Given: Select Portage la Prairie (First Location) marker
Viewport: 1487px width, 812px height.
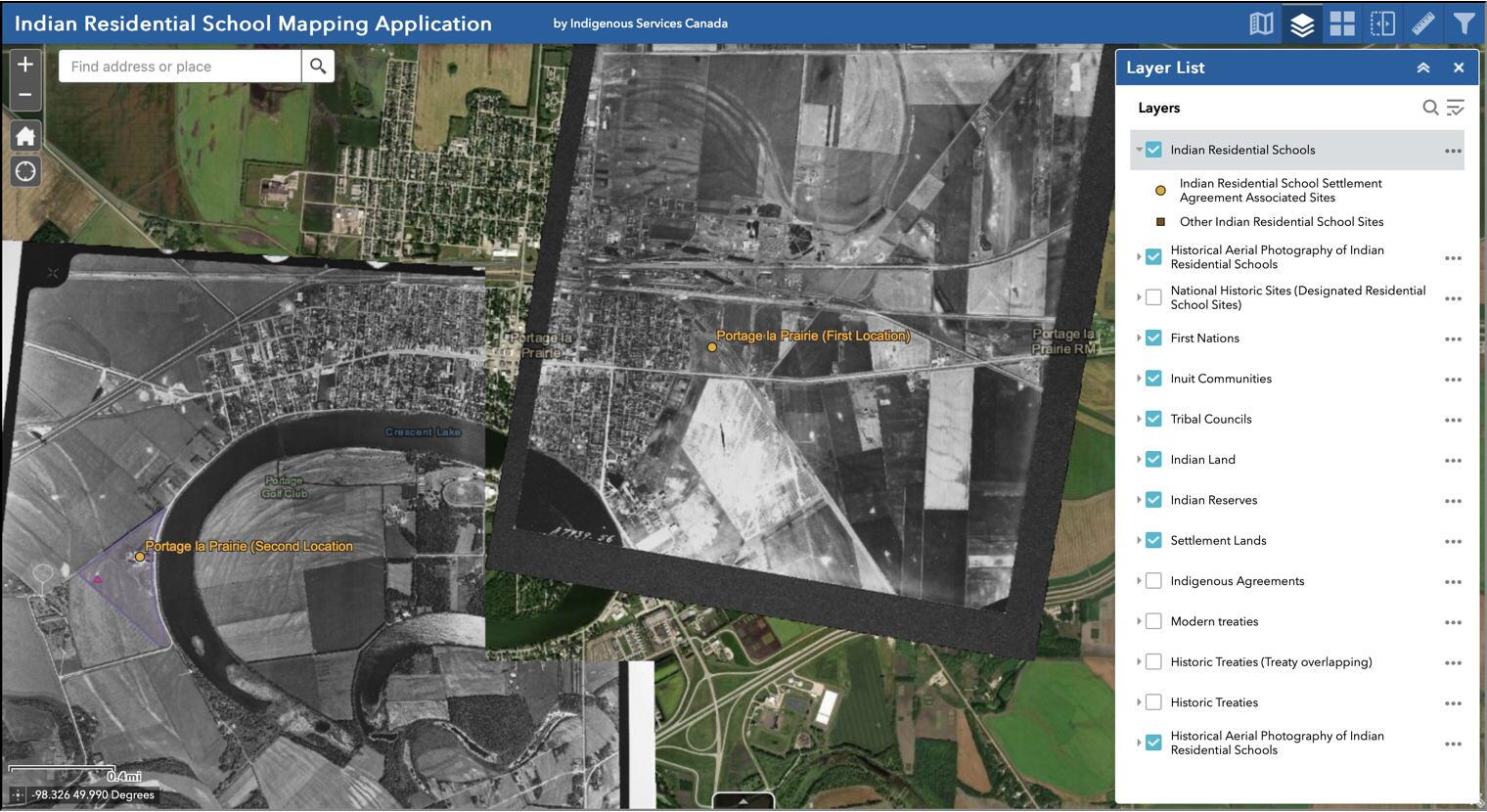Looking at the screenshot, I should (712, 347).
